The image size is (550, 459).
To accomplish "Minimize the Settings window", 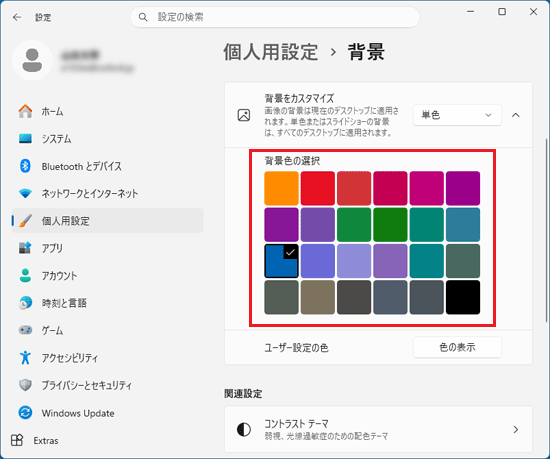I will point(471,12).
